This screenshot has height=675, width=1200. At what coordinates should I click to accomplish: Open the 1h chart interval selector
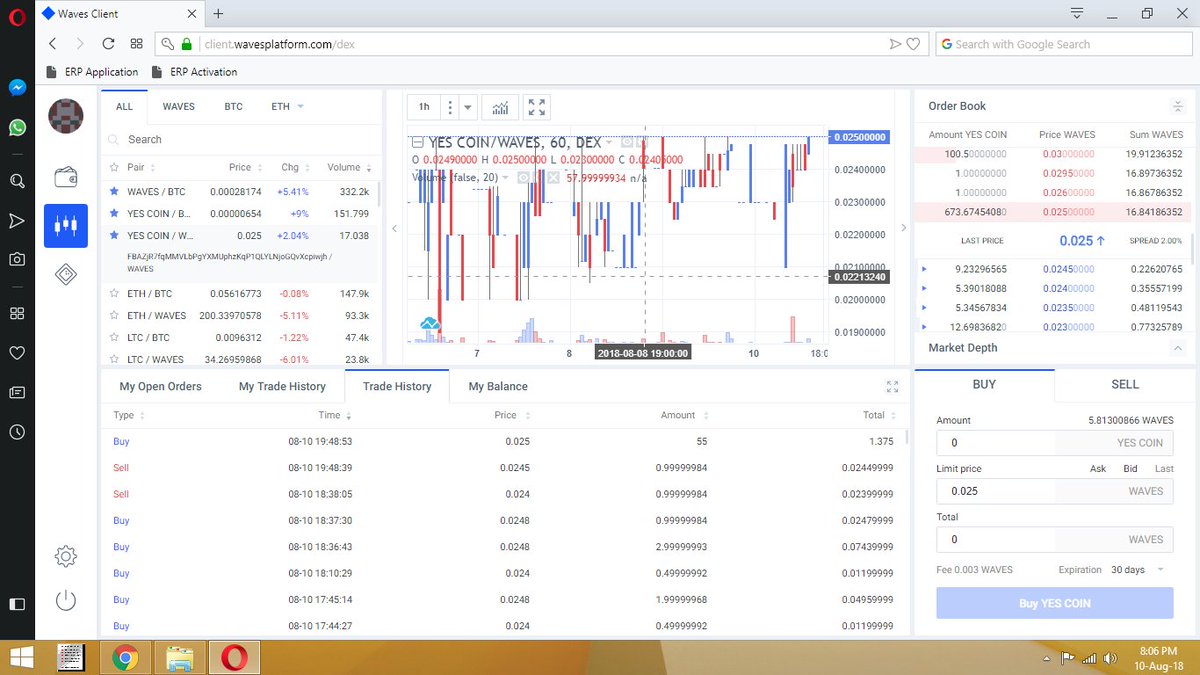pos(424,107)
